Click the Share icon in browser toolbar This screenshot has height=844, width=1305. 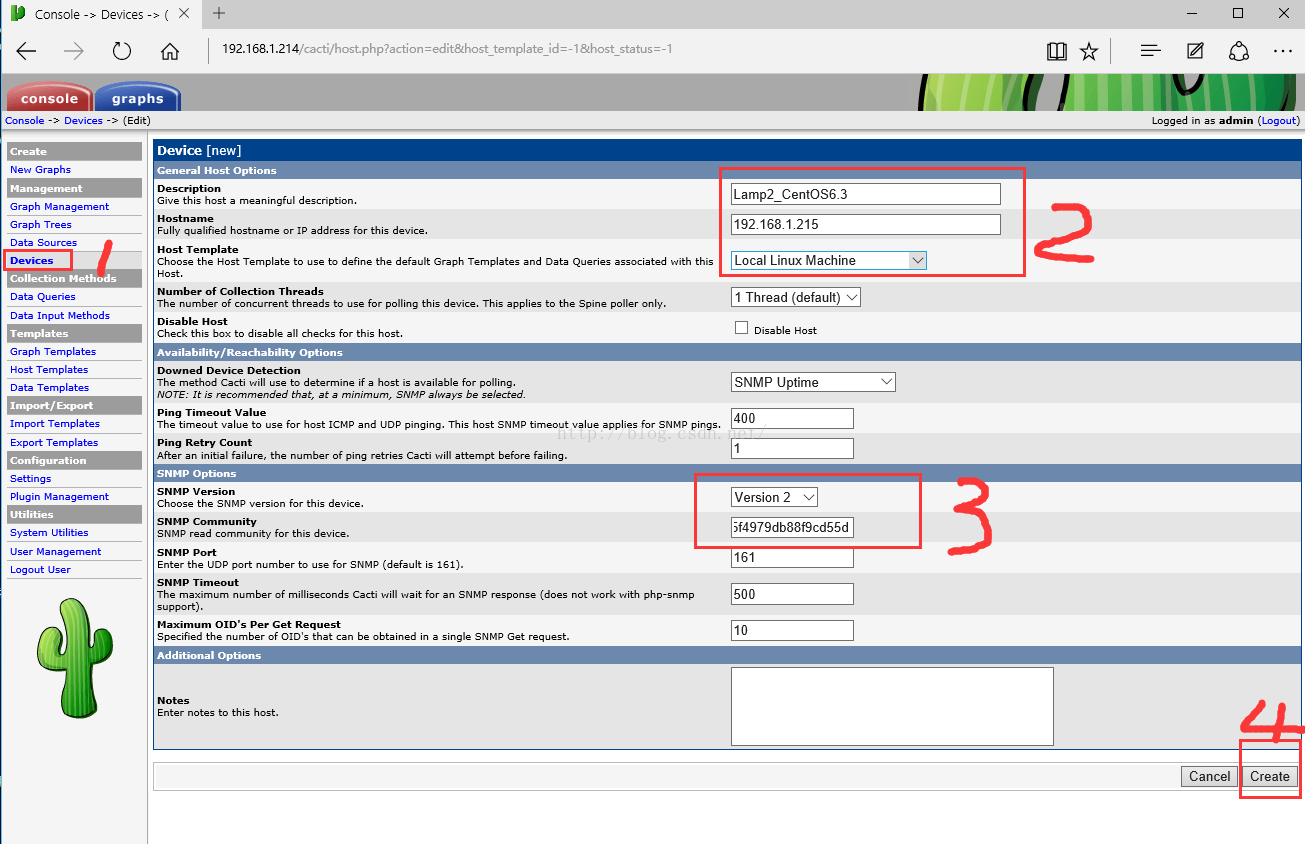(1239, 51)
